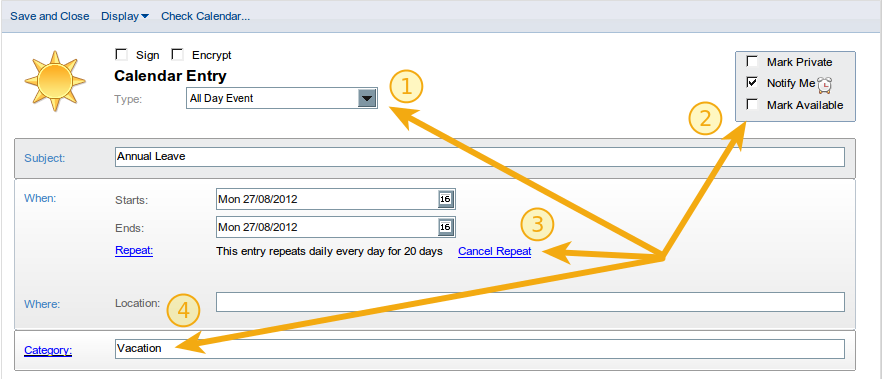This screenshot has height=379, width=882.
Task: Tick the Mark Private checkbox
Action: tap(752, 61)
